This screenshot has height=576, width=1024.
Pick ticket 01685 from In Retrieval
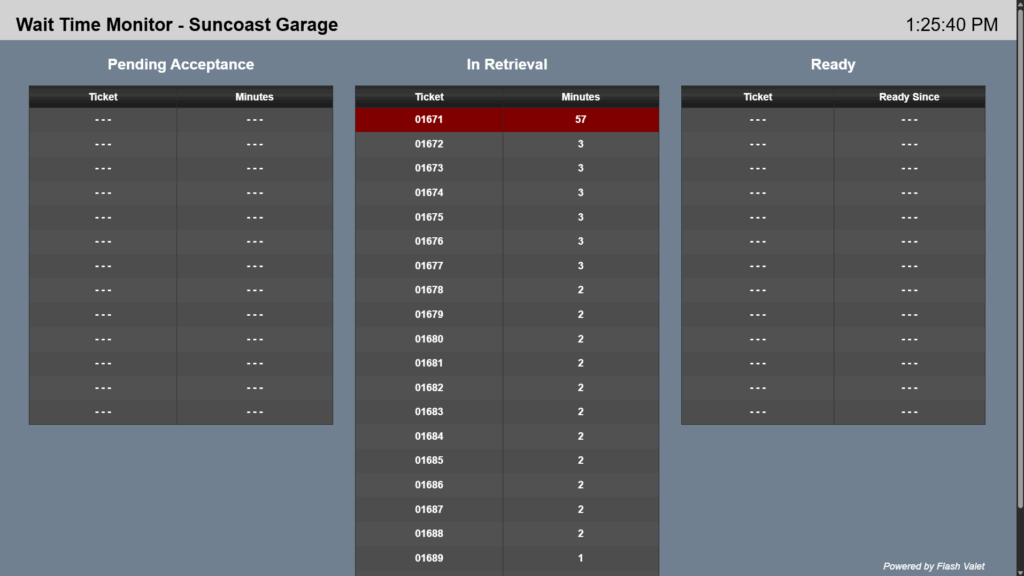pyautogui.click(x=429, y=461)
